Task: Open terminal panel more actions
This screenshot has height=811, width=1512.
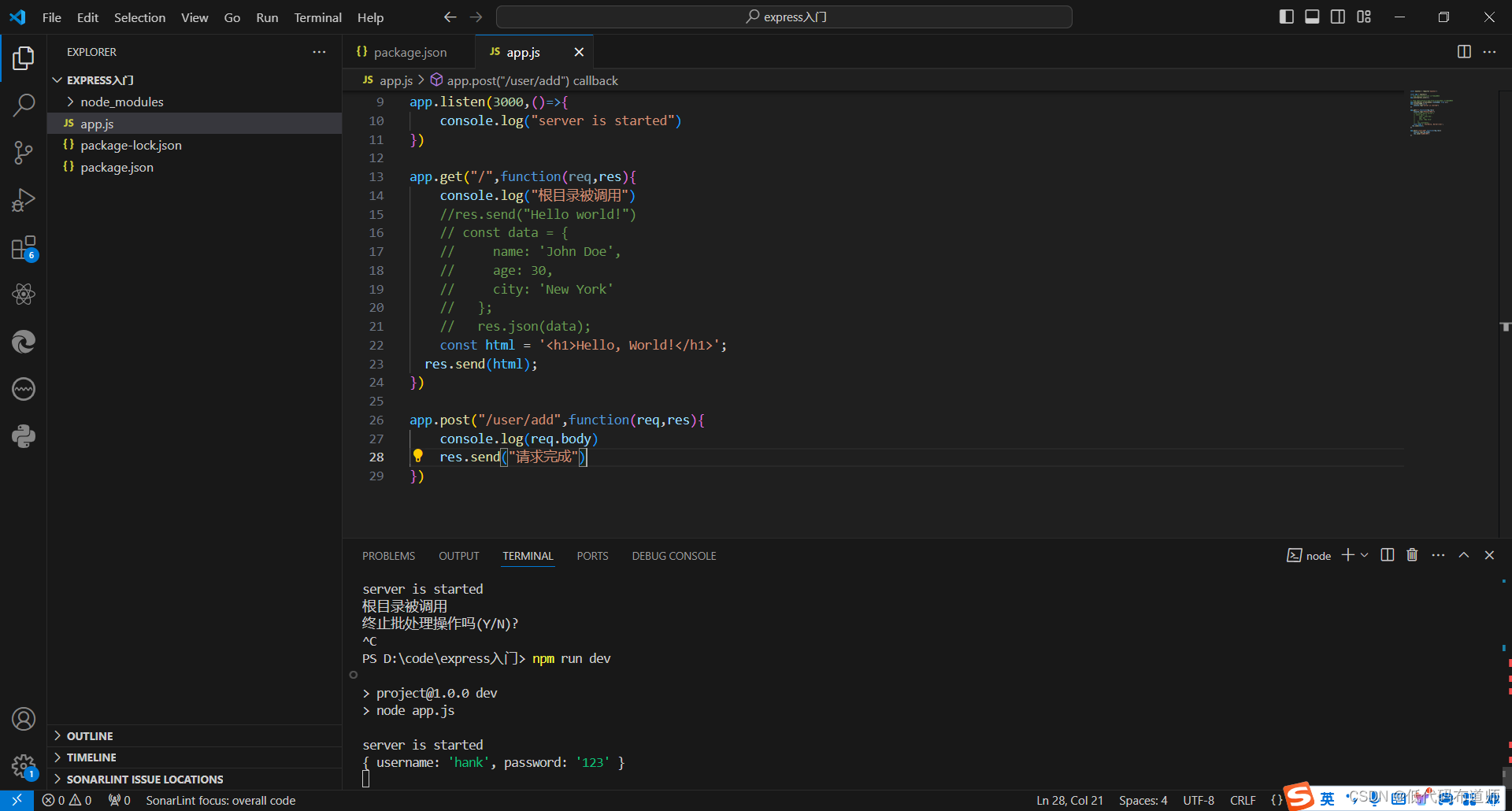Action: click(1438, 555)
